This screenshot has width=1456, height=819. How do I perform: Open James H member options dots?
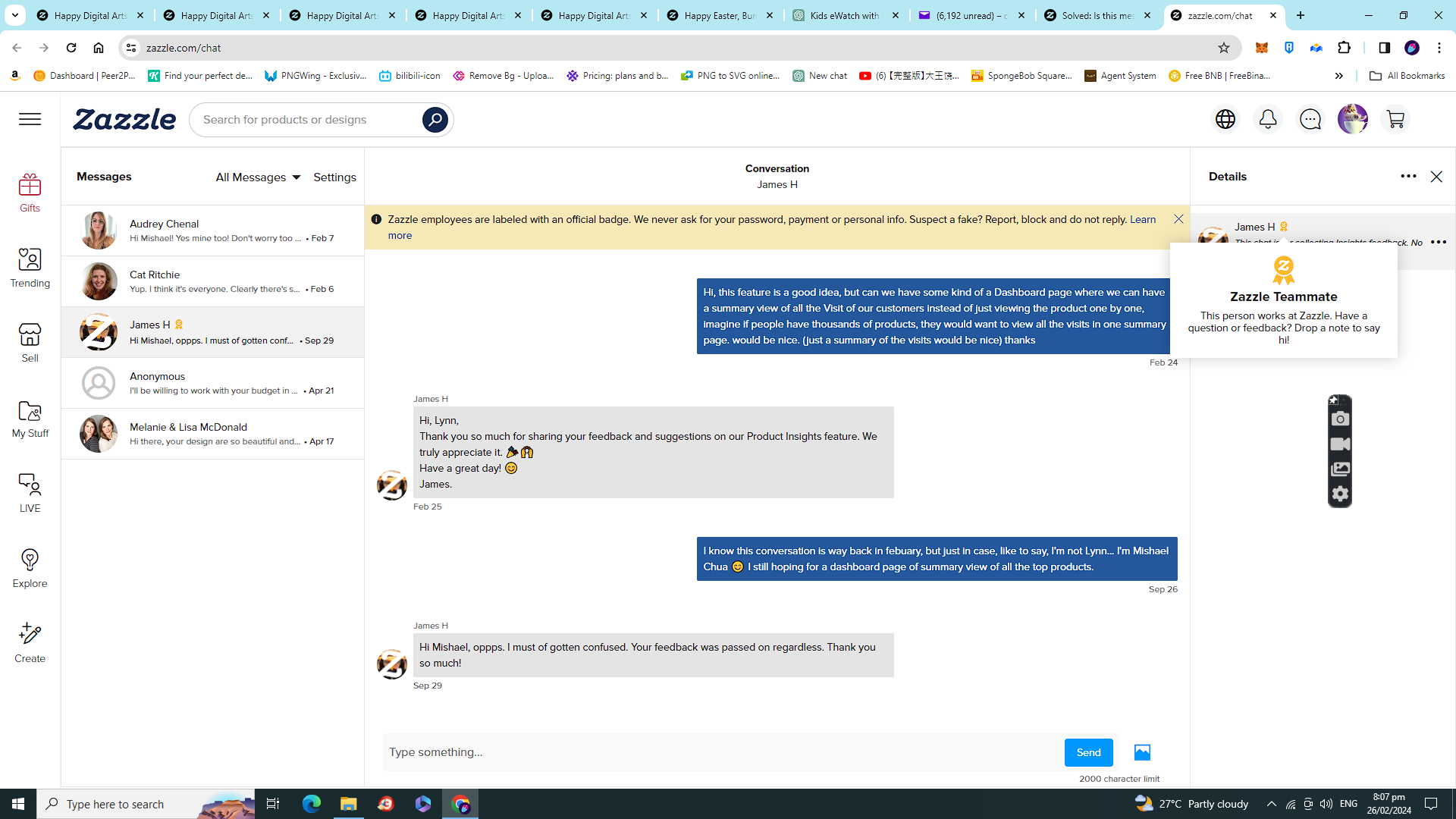coord(1439,242)
